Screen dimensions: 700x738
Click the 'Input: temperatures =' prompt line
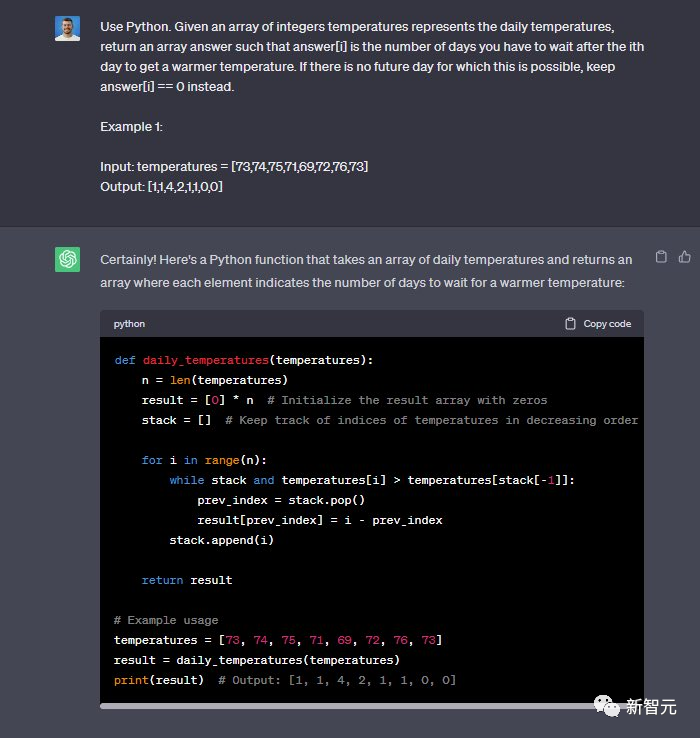(234, 167)
